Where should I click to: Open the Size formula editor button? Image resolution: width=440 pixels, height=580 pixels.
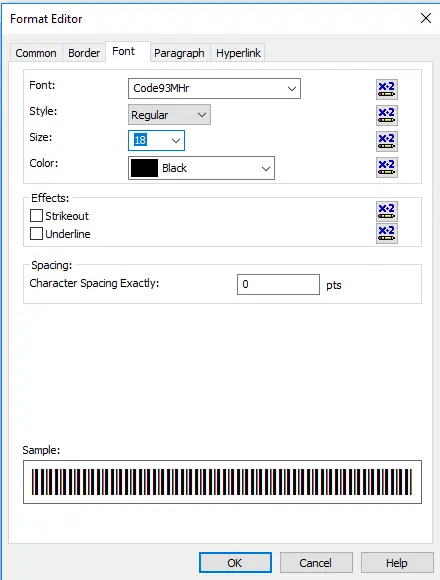pyautogui.click(x=387, y=141)
